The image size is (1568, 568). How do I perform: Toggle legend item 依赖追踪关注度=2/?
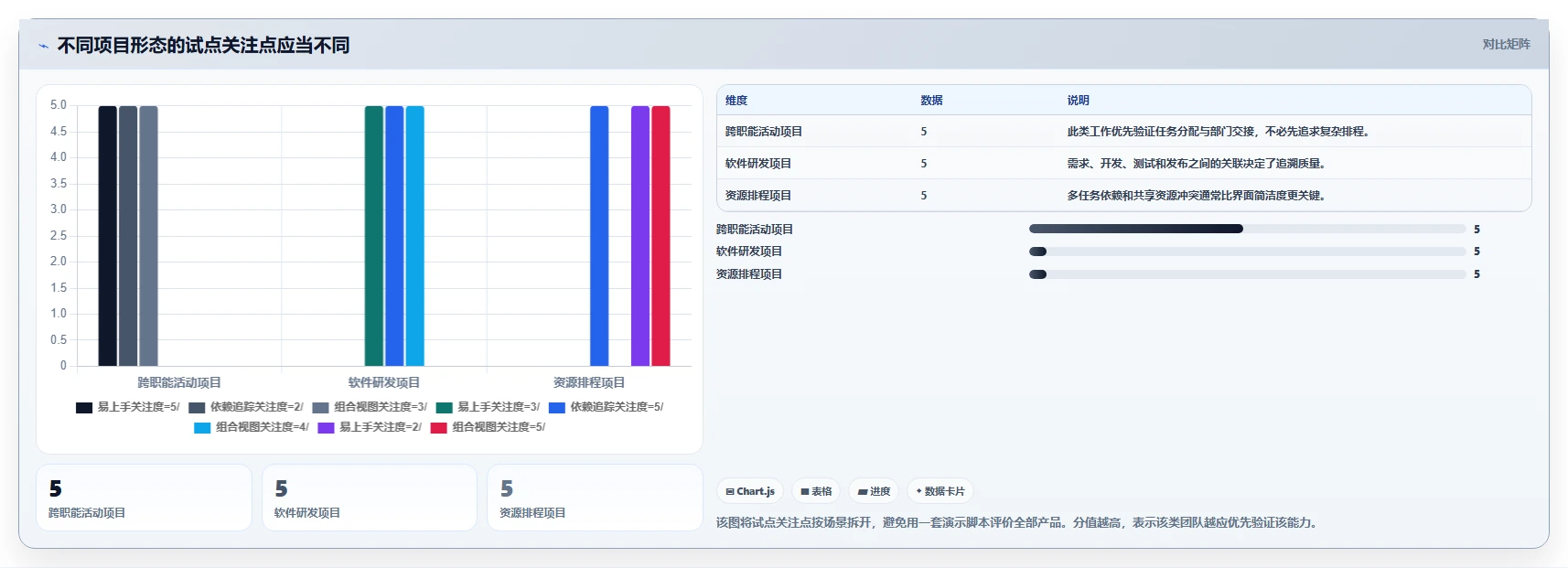246,407
